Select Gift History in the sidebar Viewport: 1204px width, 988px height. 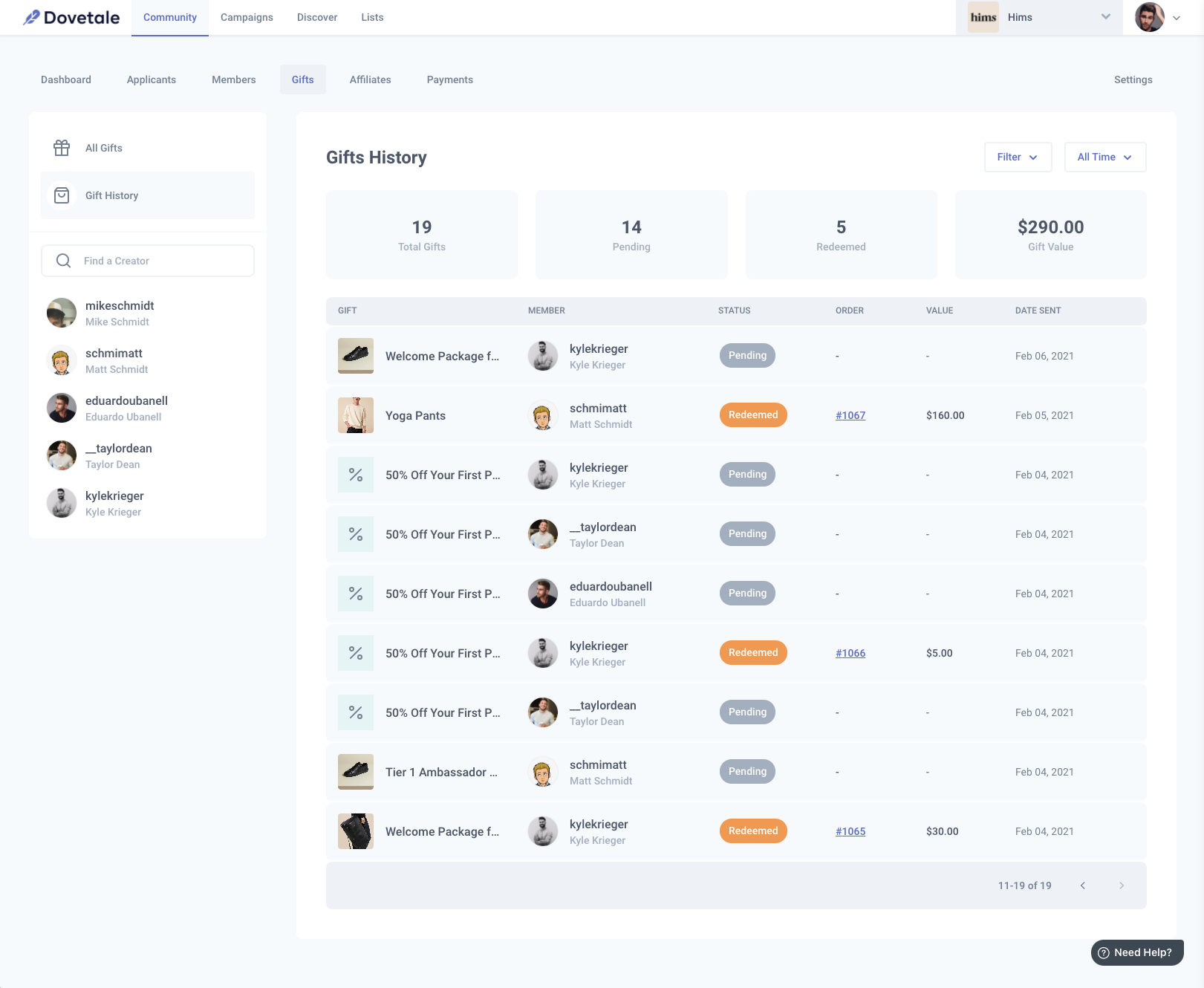click(148, 195)
